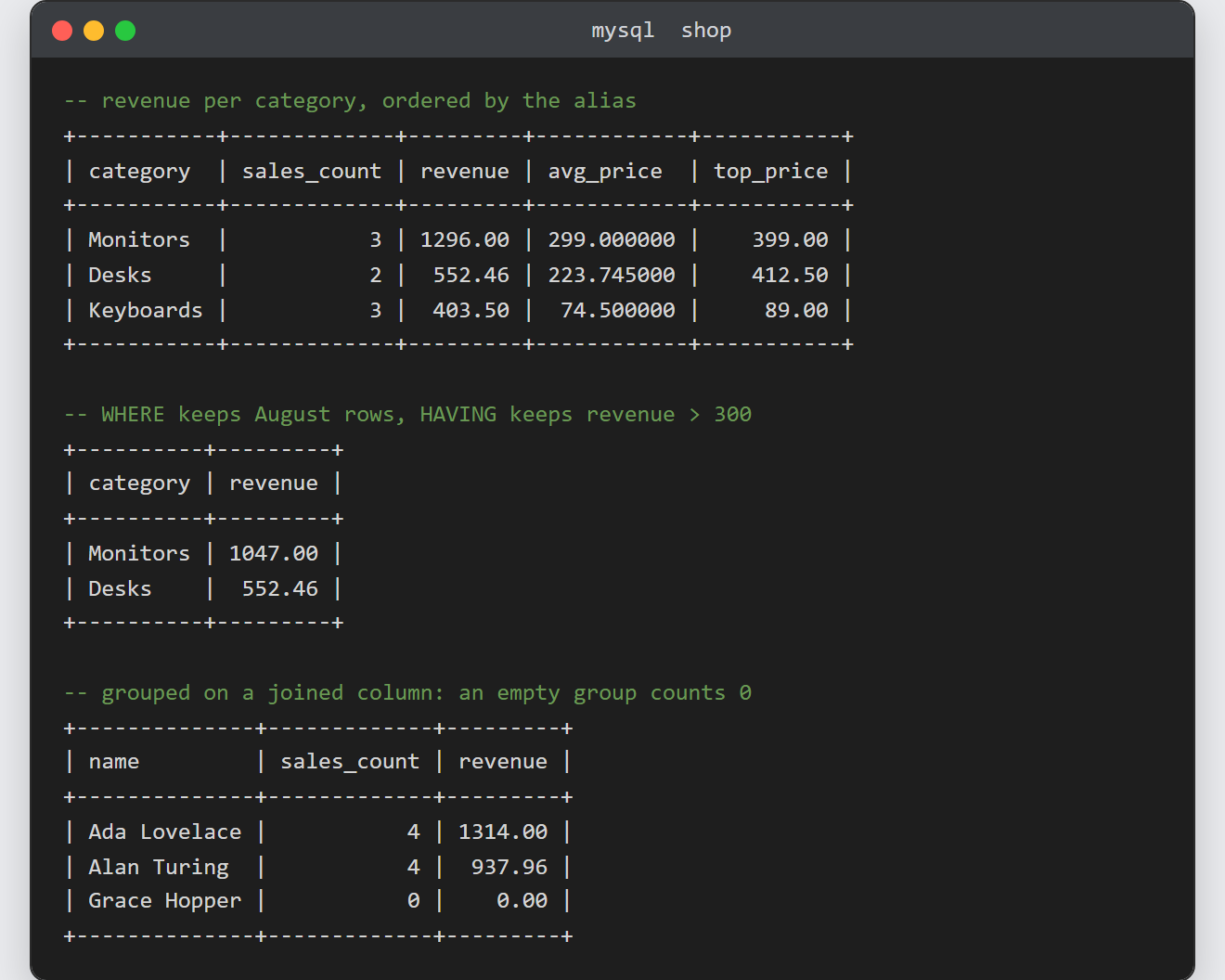Click the revenue value 937.96

click(x=509, y=868)
